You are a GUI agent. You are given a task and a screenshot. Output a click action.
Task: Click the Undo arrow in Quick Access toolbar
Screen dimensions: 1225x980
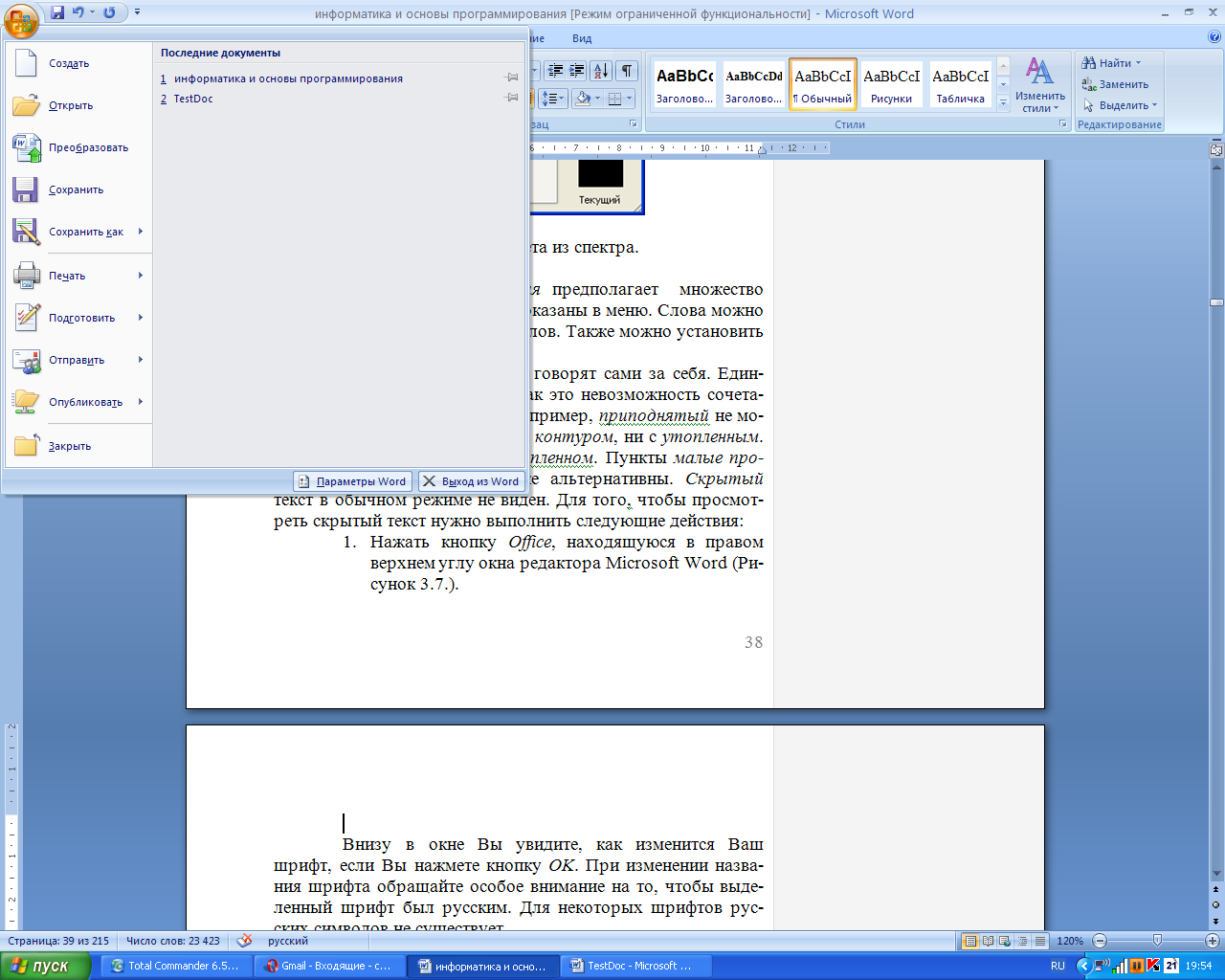click(x=78, y=12)
